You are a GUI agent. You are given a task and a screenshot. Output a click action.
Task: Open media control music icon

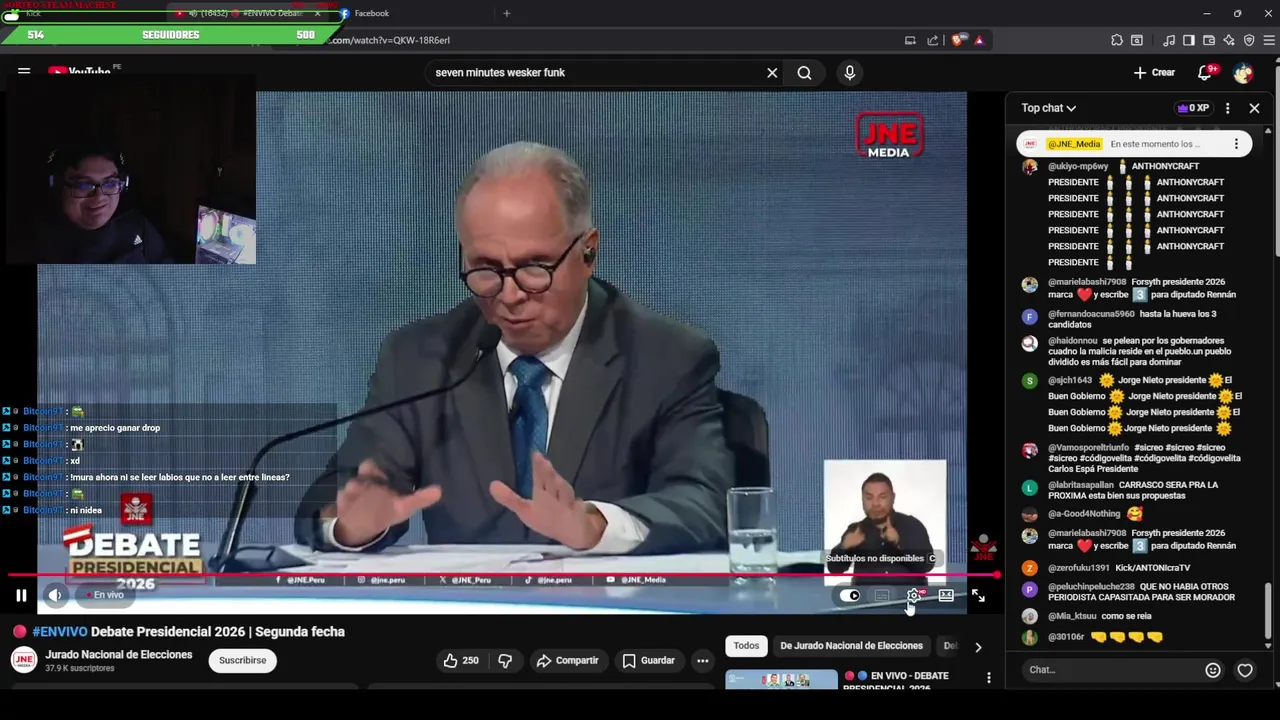pyautogui.click(x=1169, y=40)
